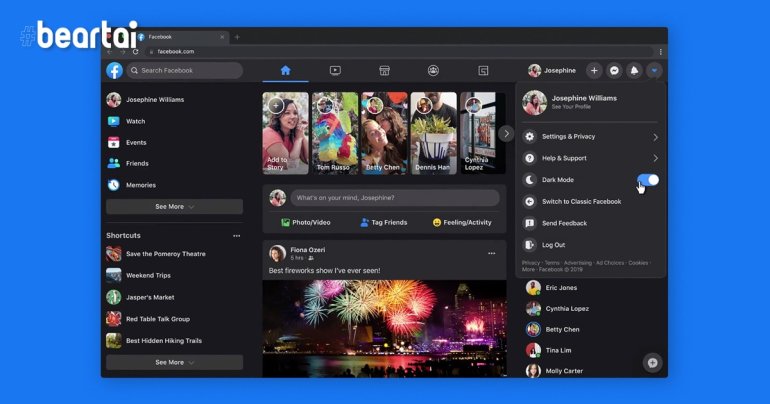Select Switch to Classic Facebook
This screenshot has height=404, width=770.
pos(581,201)
